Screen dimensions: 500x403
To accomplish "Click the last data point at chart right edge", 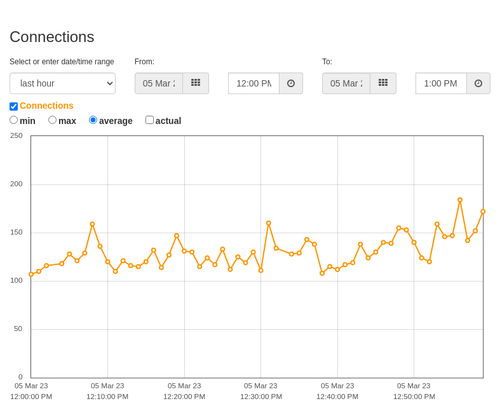I will pyautogui.click(x=483, y=211).
